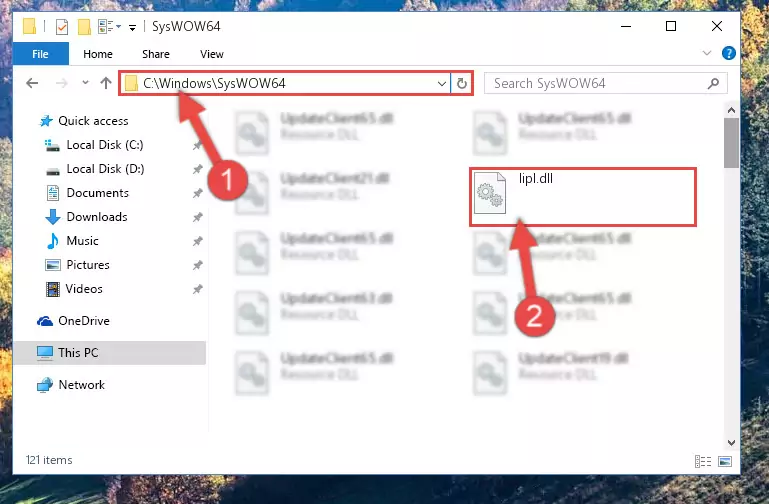769x504 pixels.
Task: Close the SysWOW64 window
Action: 717,26
